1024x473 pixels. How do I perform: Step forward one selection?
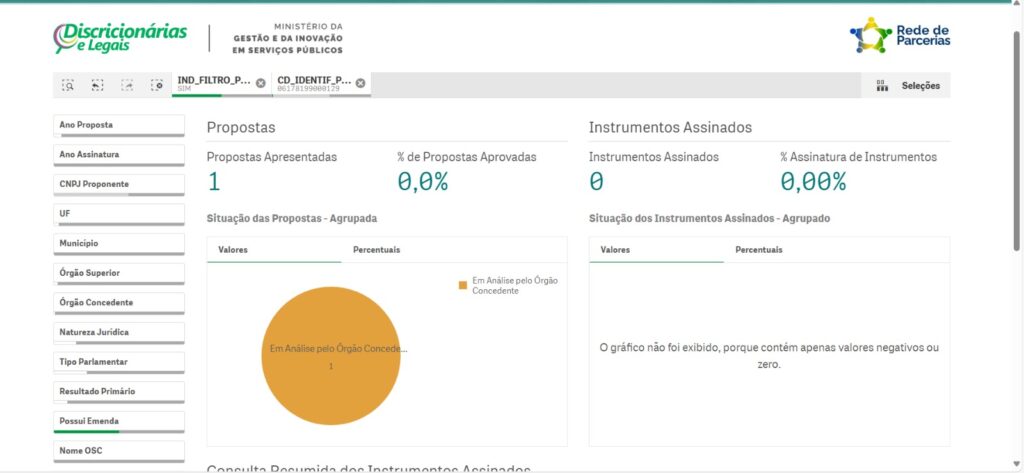pos(127,86)
